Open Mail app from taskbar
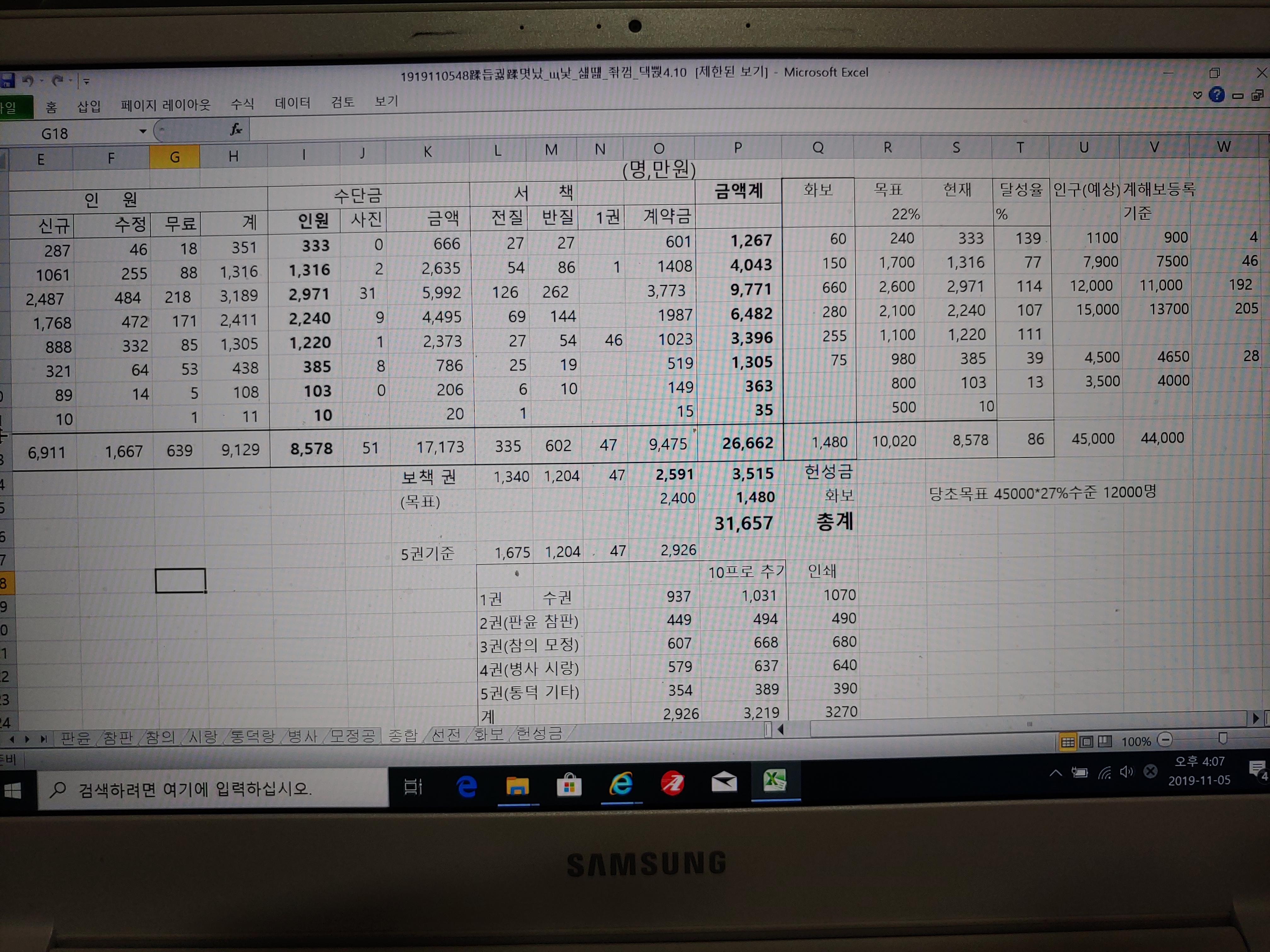This screenshot has width=1270, height=952. (x=724, y=782)
